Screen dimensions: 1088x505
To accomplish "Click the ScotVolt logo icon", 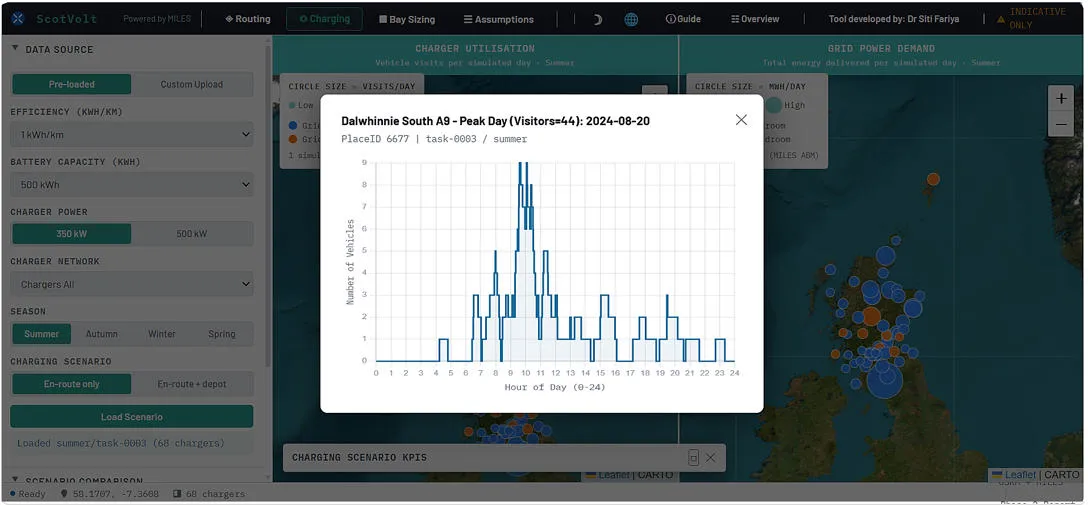I will pos(19,19).
